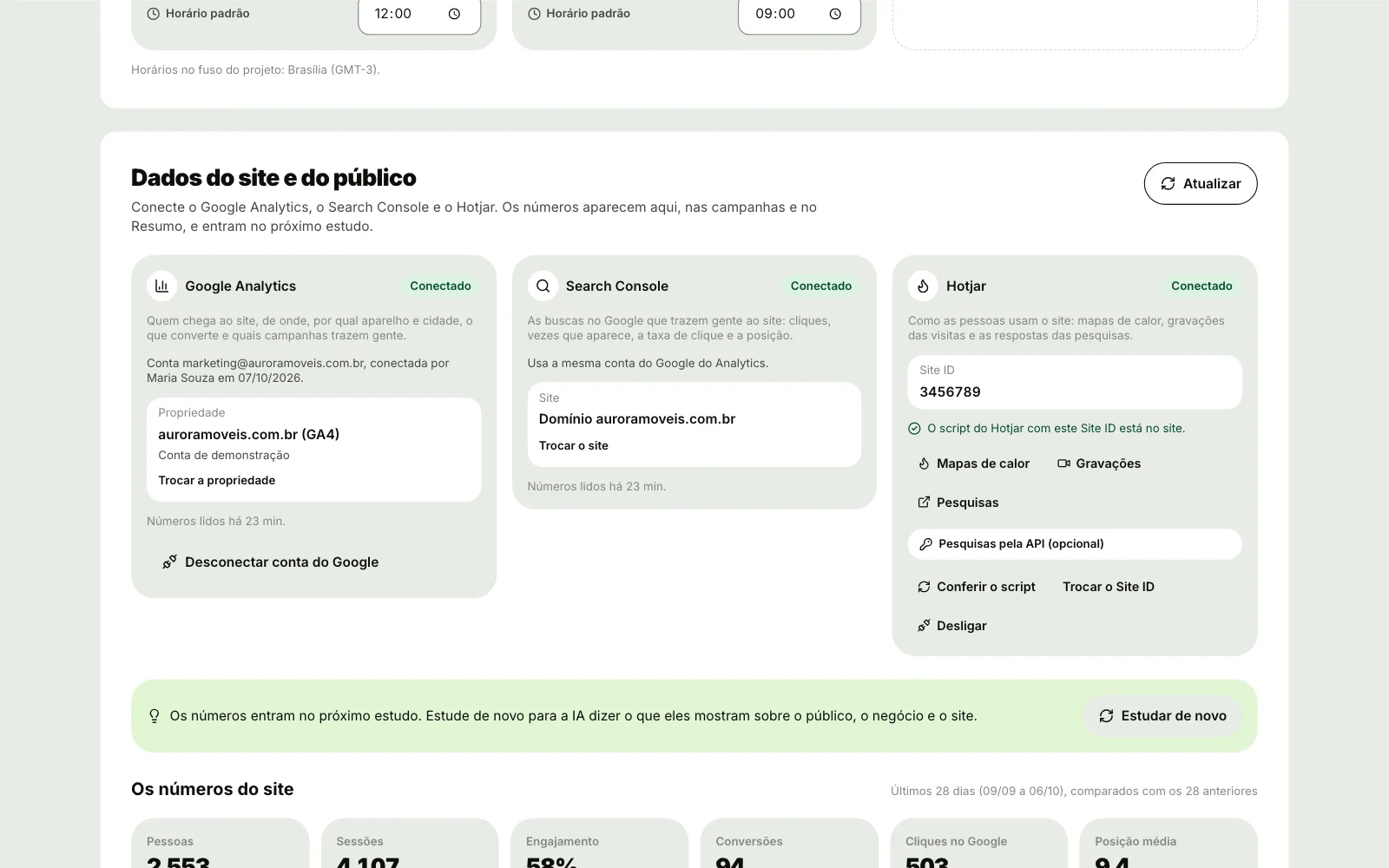
Task: Click the Cliques no Google metric card
Action: coord(979,844)
